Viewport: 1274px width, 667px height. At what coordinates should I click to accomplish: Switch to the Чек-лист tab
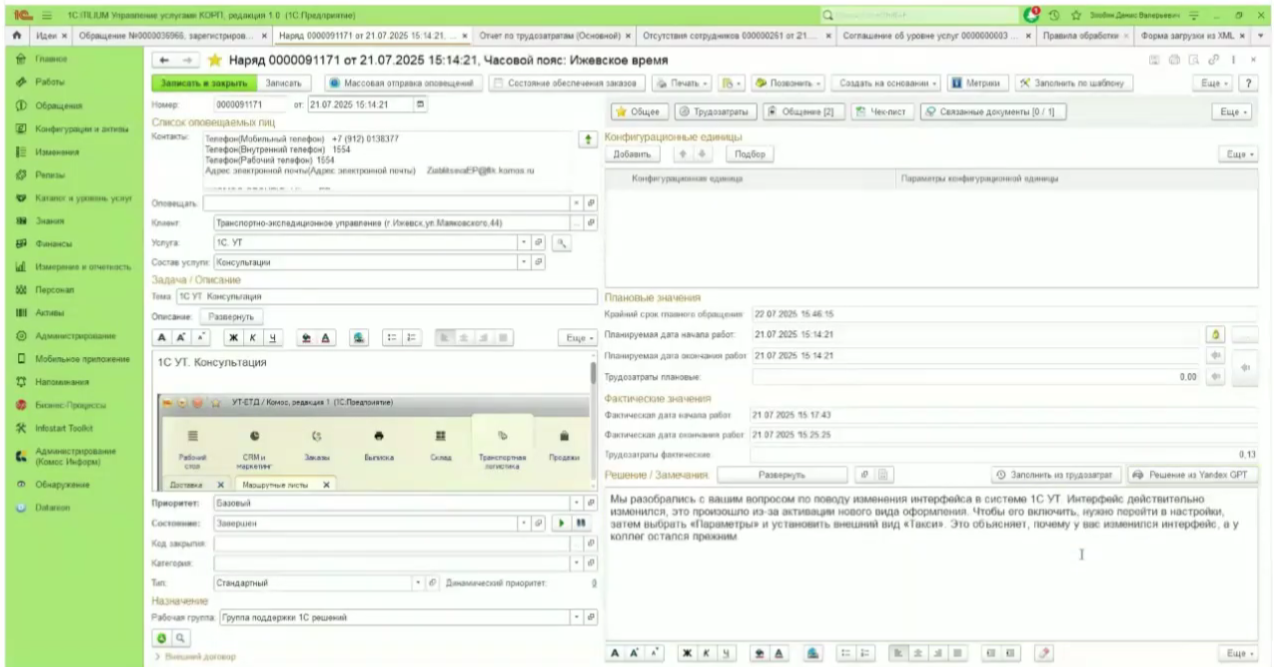[880, 113]
